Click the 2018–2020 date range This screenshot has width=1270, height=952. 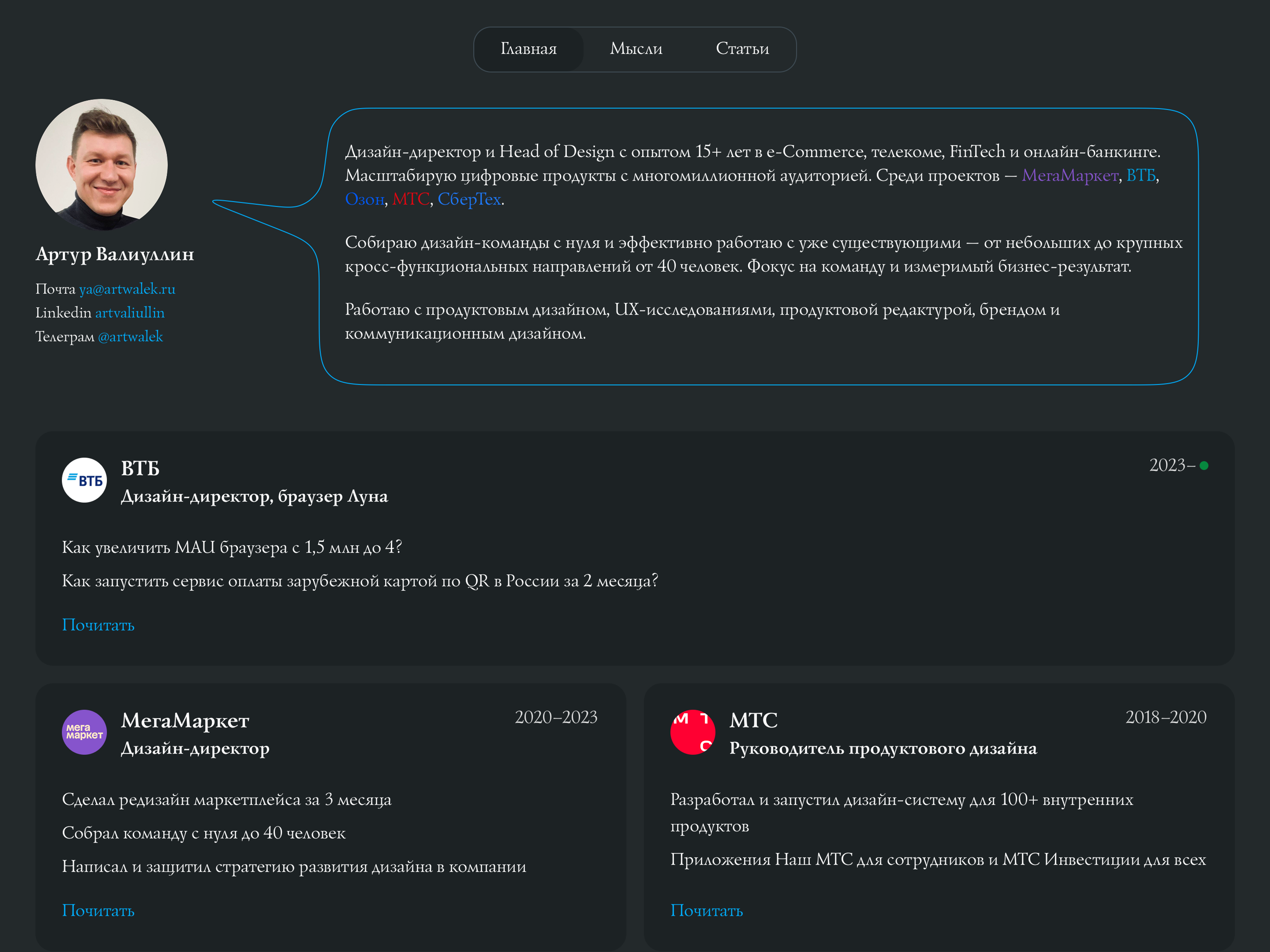click(1165, 717)
